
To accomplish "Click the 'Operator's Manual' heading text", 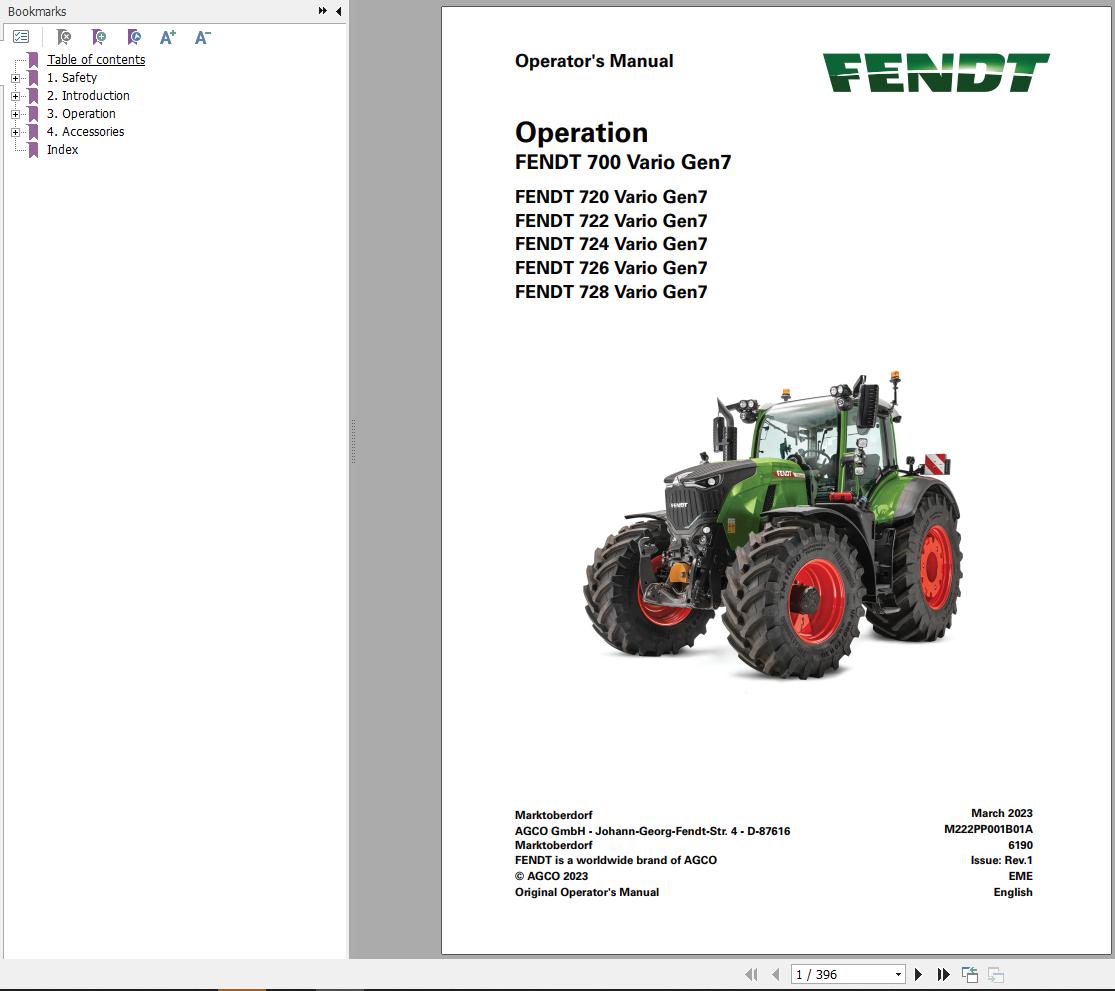I will click(594, 61).
